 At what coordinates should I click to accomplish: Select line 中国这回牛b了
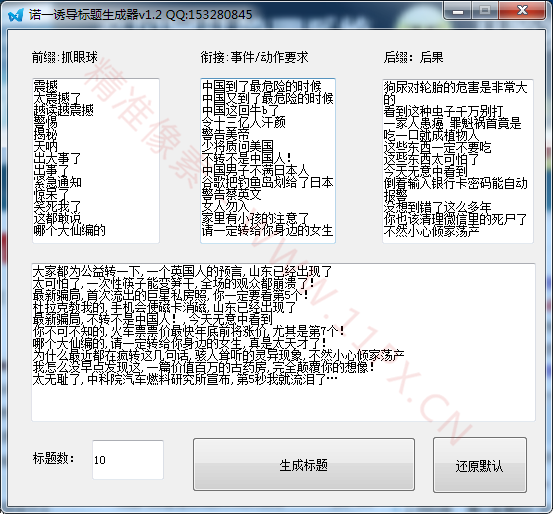click(x=240, y=110)
